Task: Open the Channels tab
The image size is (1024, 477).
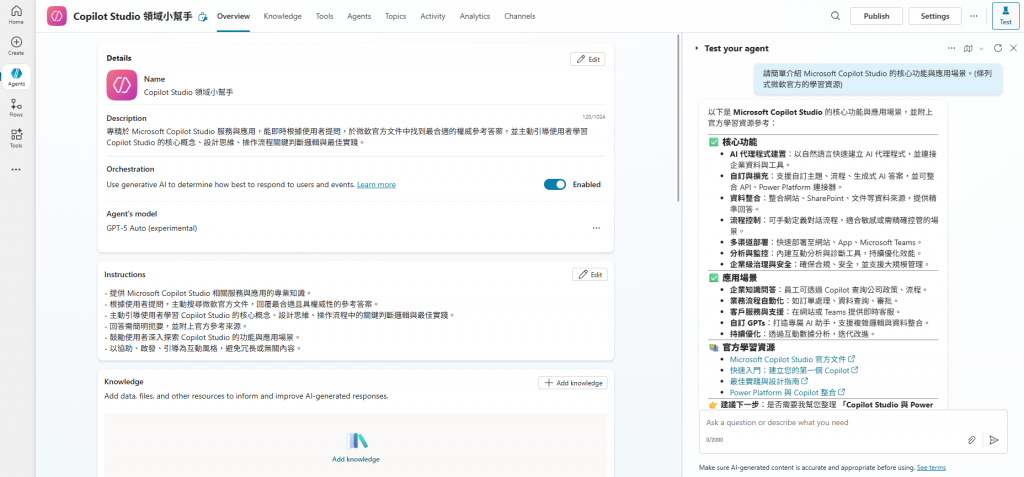Action: coord(519,16)
